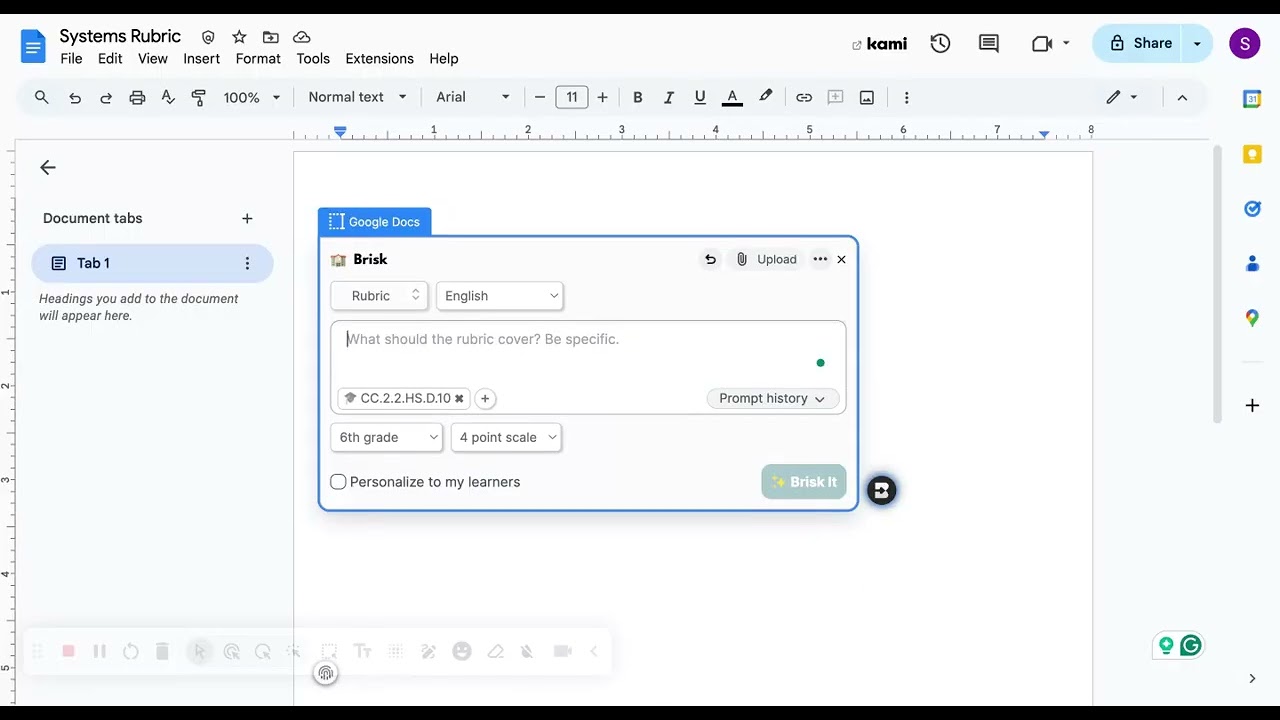
Task: Close document tabs panel back arrow
Action: pos(47,167)
